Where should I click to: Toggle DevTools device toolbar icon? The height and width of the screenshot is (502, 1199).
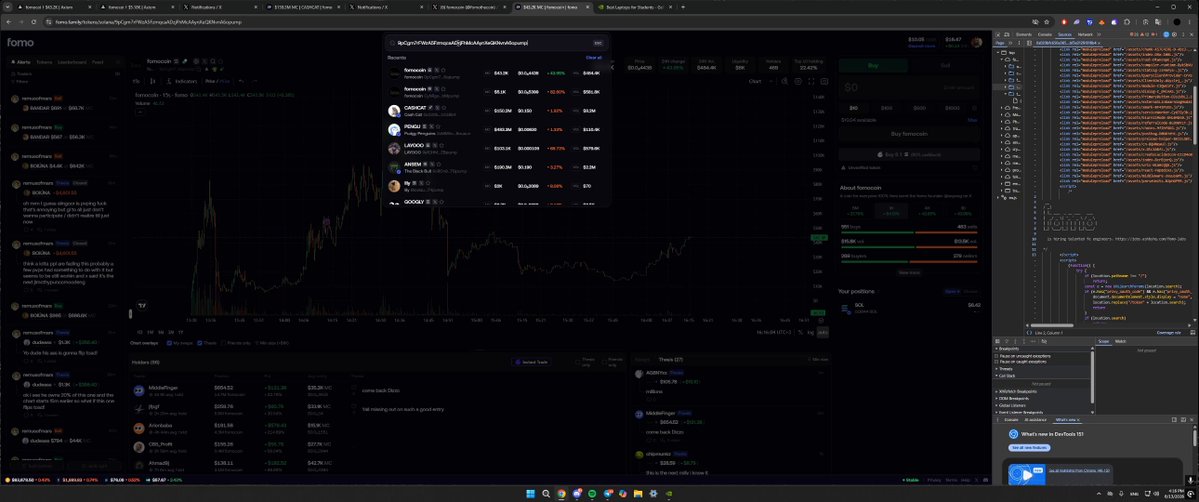[1009, 34]
